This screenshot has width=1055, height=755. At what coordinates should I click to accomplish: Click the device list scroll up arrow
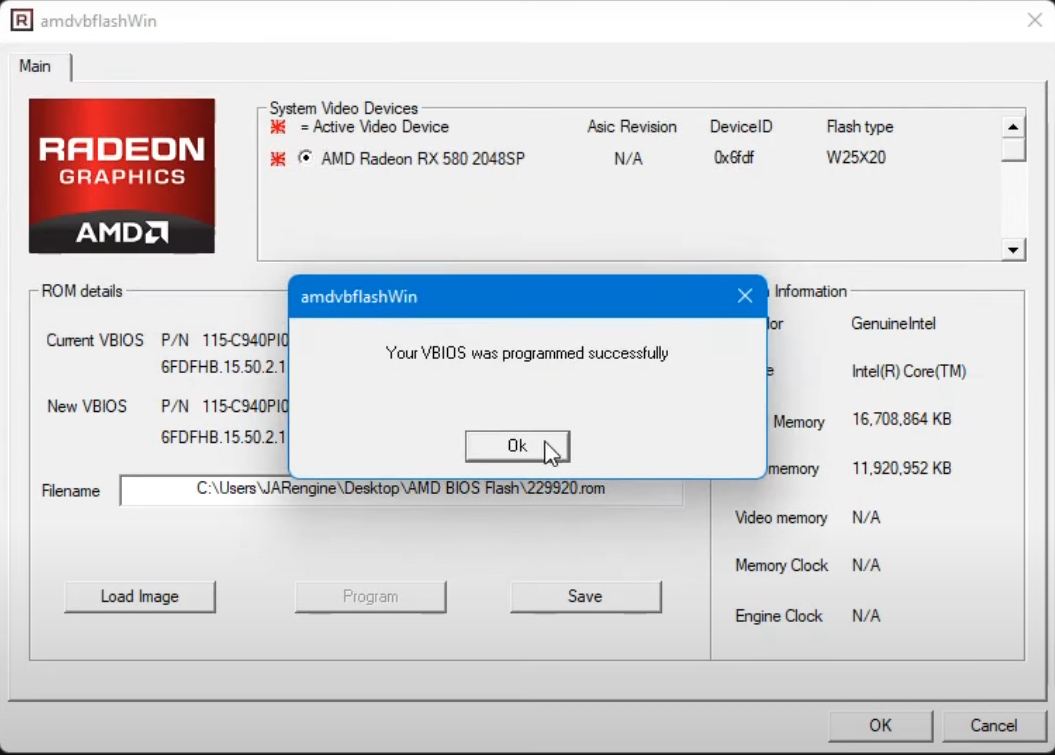(x=1013, y=127)
